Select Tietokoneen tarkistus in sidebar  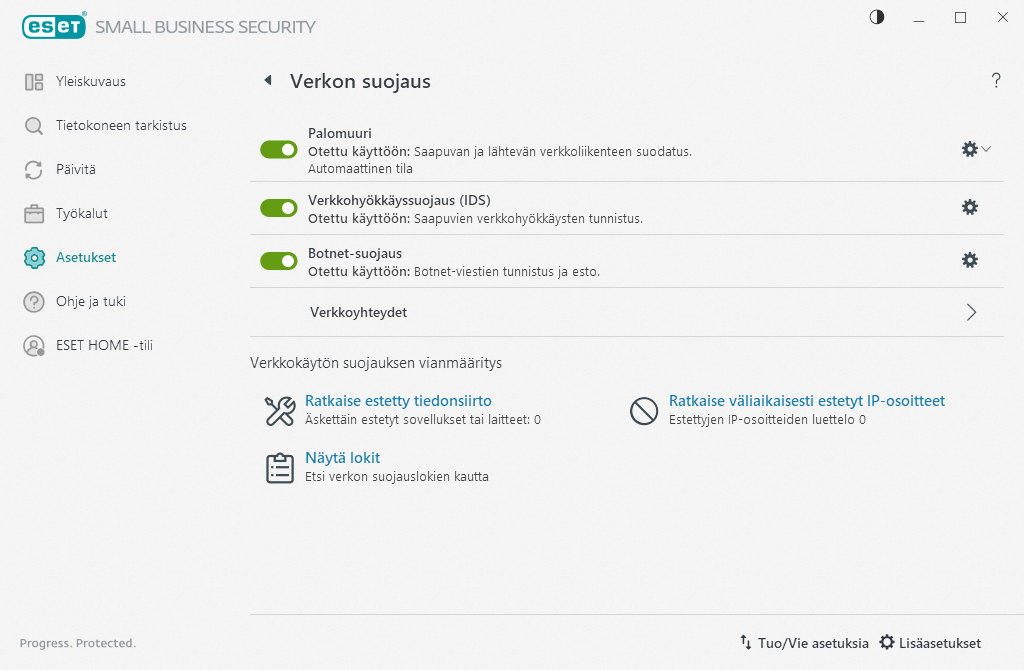click(x=120, y=126)
